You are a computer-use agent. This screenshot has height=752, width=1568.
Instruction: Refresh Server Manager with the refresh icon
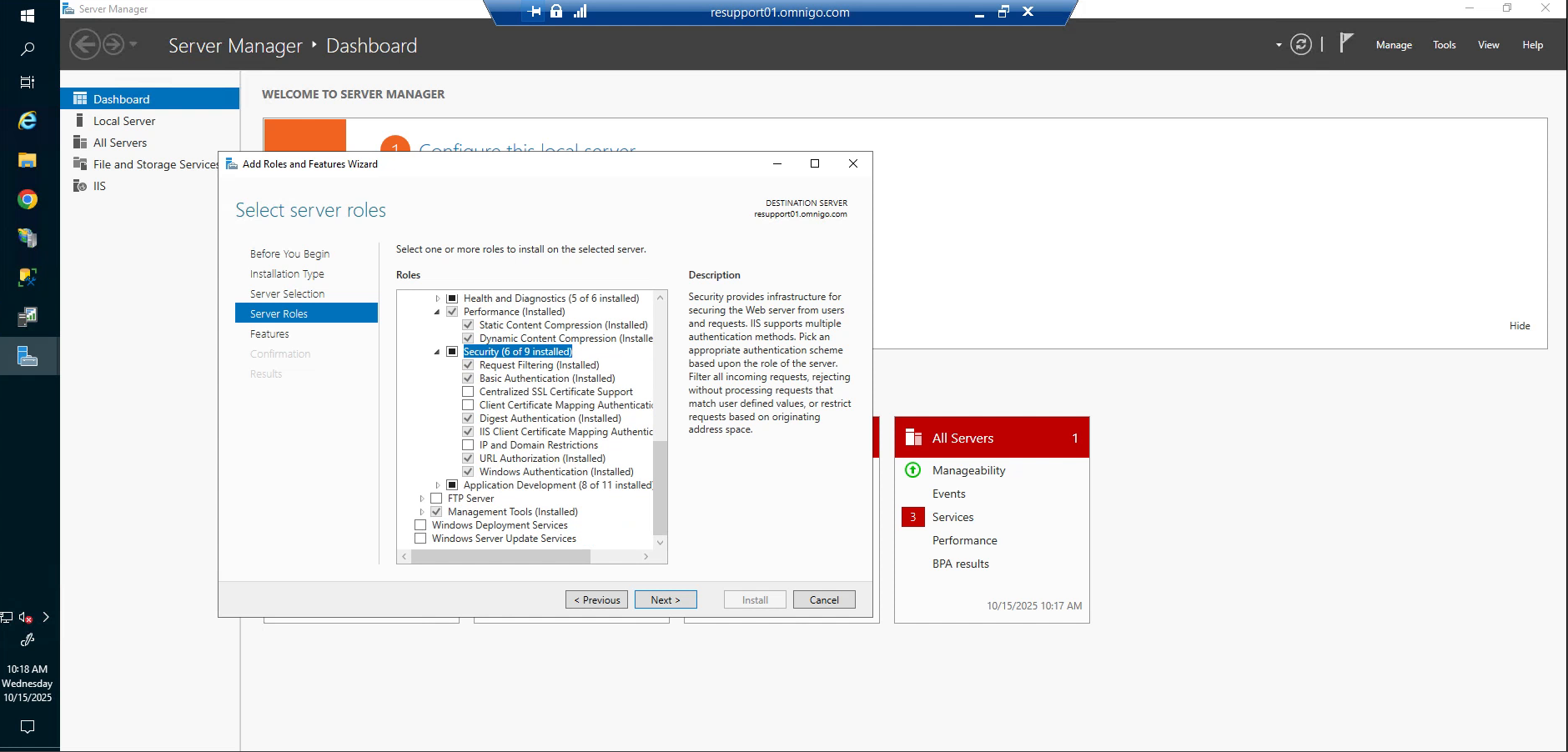click(x=1301, y=45)
